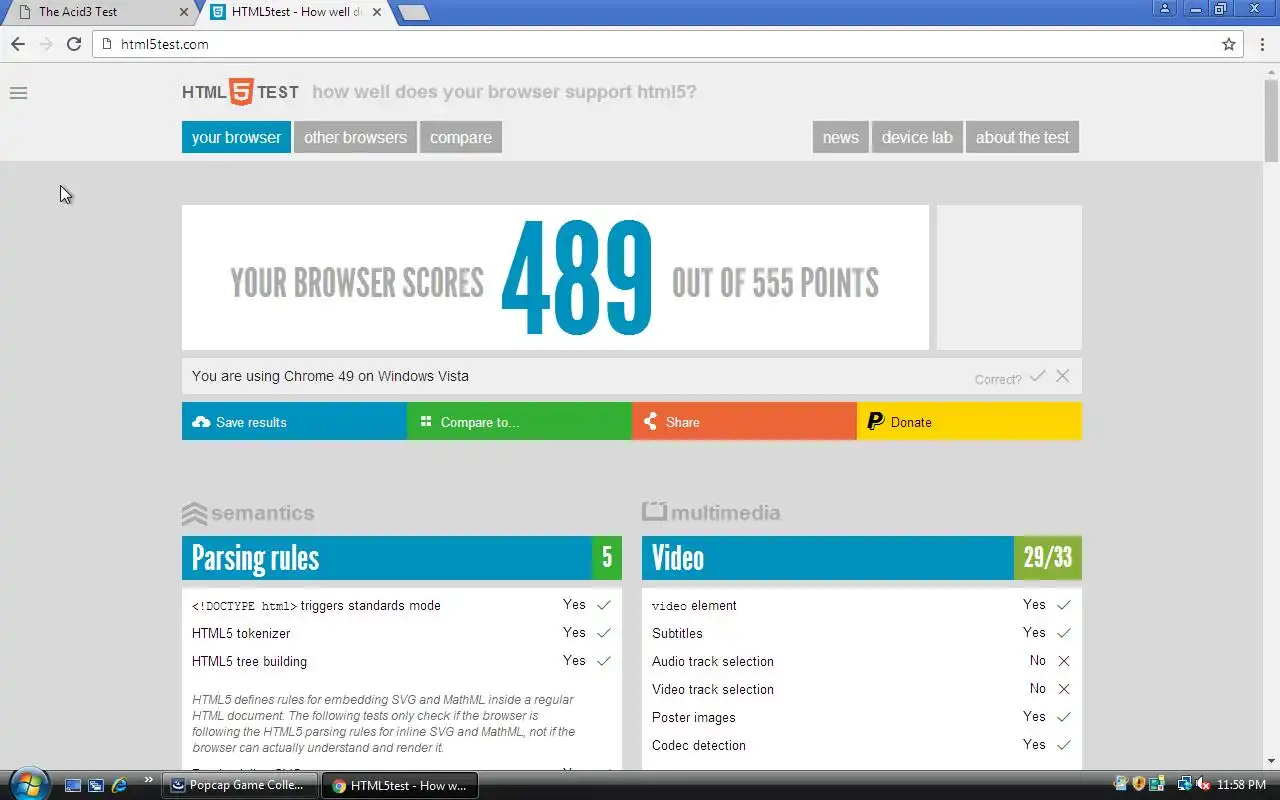The height and width of the screenshot is (800, 1280).
Task: Open the hamburger menu icon on the page
Action: (18, 93)
